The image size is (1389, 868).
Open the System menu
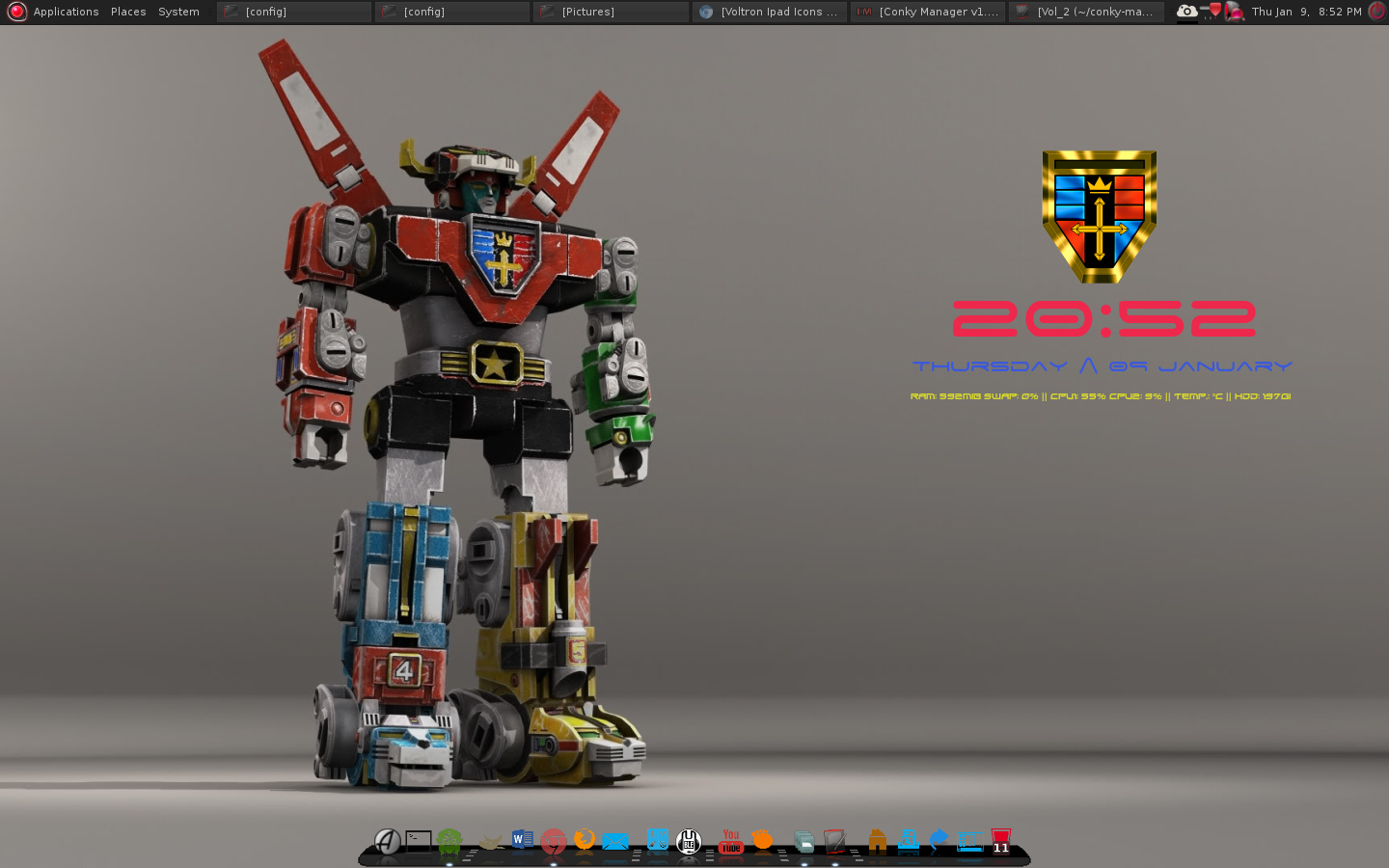(177, 12)
